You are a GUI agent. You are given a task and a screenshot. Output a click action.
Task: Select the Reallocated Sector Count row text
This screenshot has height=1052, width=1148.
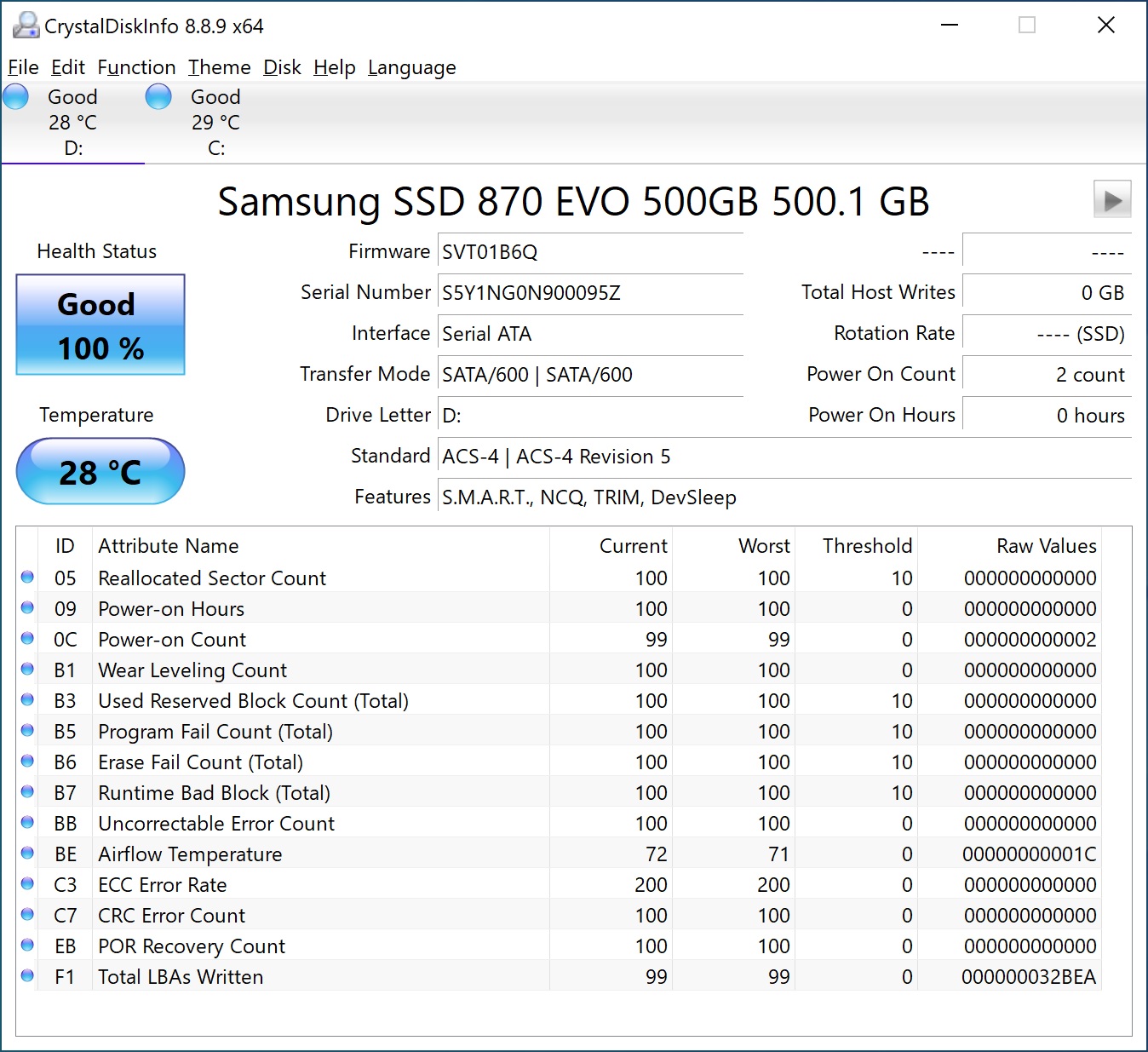[212, 578]
